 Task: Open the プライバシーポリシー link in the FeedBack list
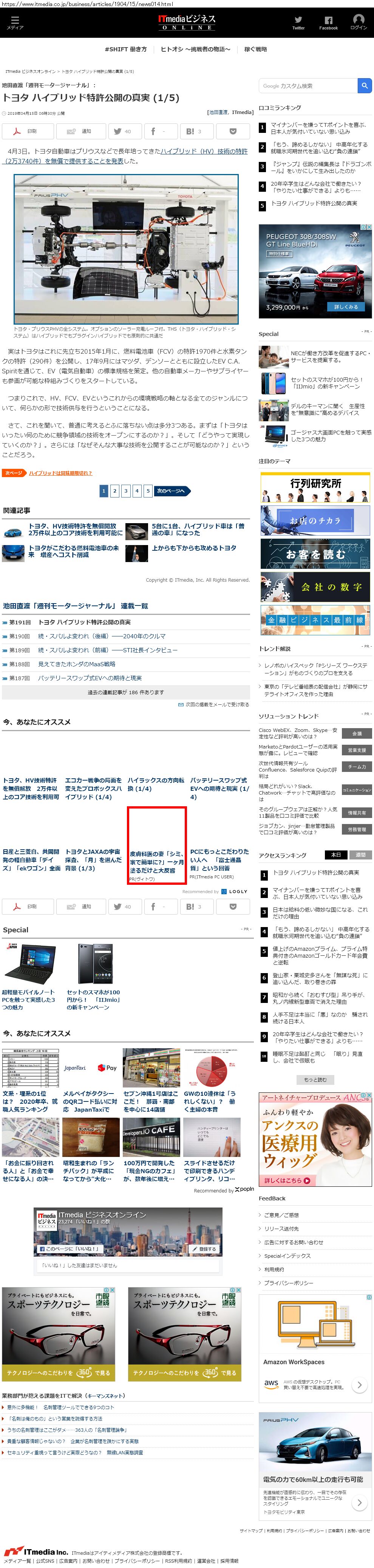click(x=288, y=1283)
